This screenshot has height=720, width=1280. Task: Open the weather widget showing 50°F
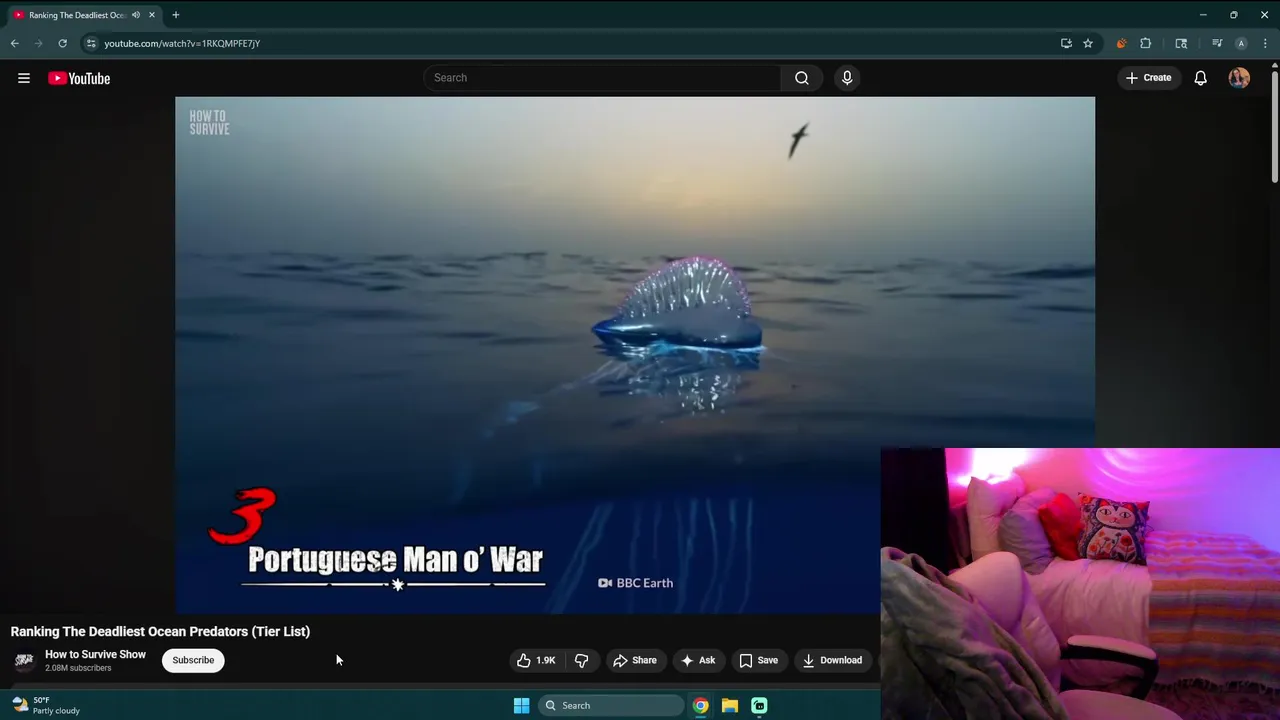point(45,705)
